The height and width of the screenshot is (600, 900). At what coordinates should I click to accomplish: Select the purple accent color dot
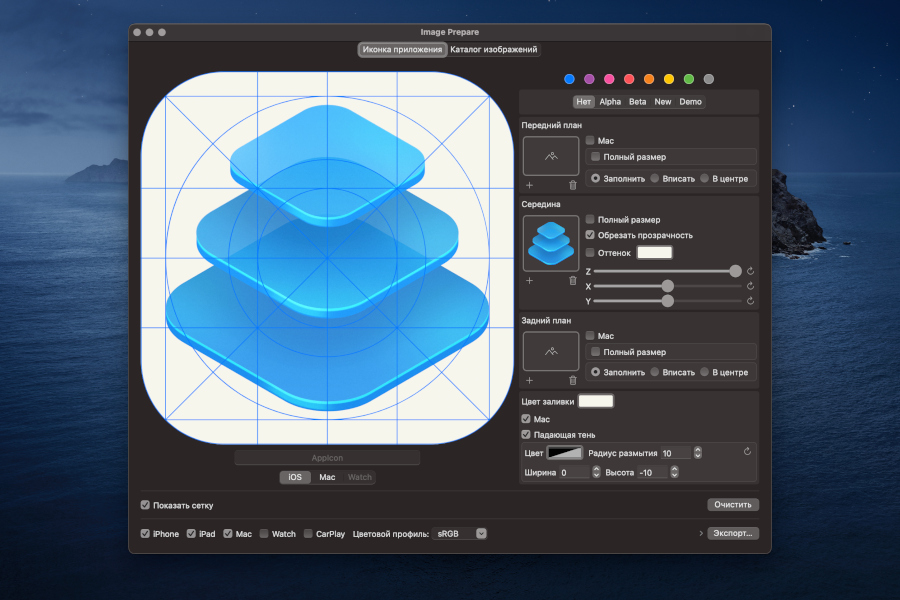pos(589,79)
